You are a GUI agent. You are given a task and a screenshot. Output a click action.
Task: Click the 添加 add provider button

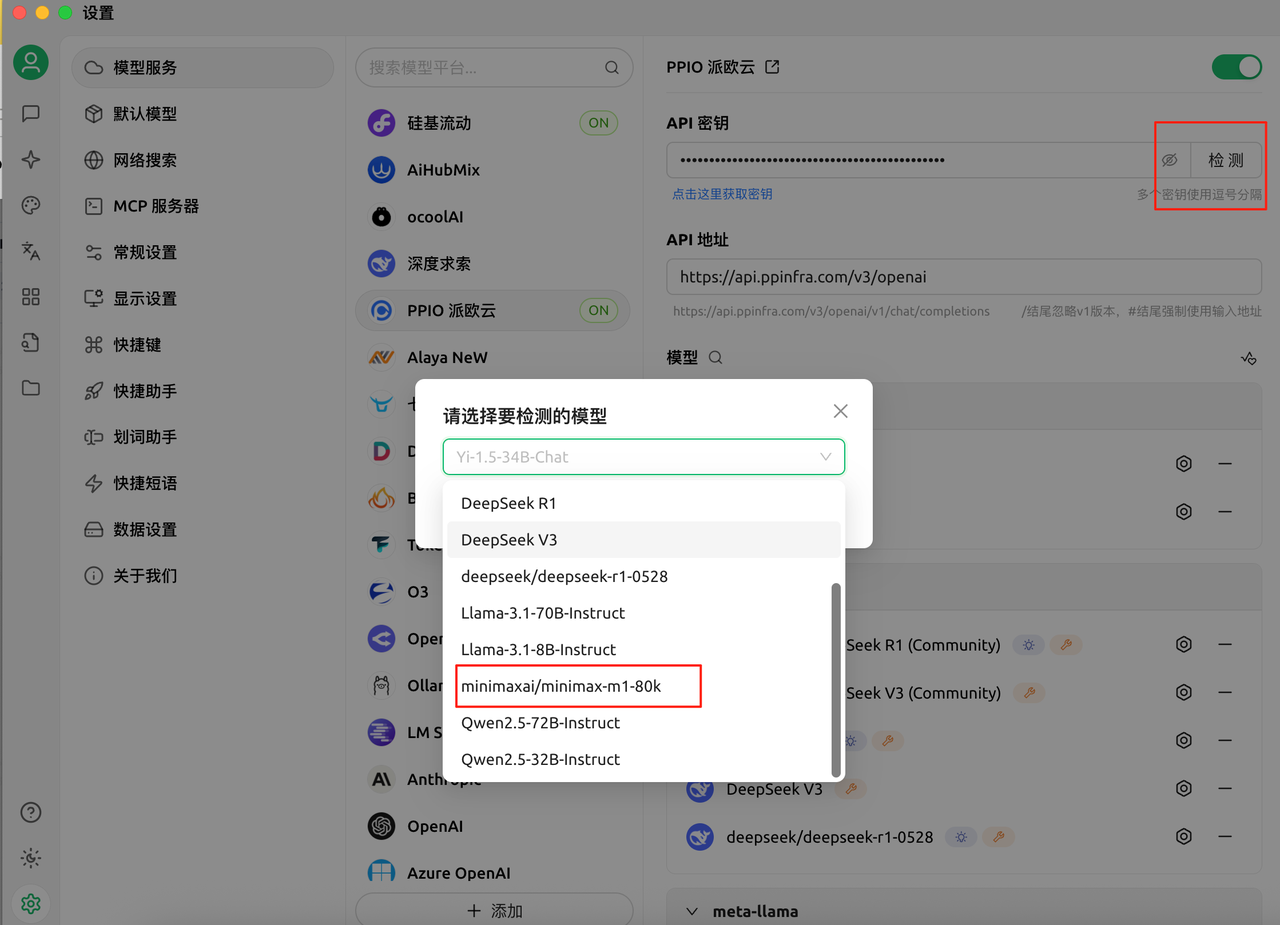click(x=494, y=910)
